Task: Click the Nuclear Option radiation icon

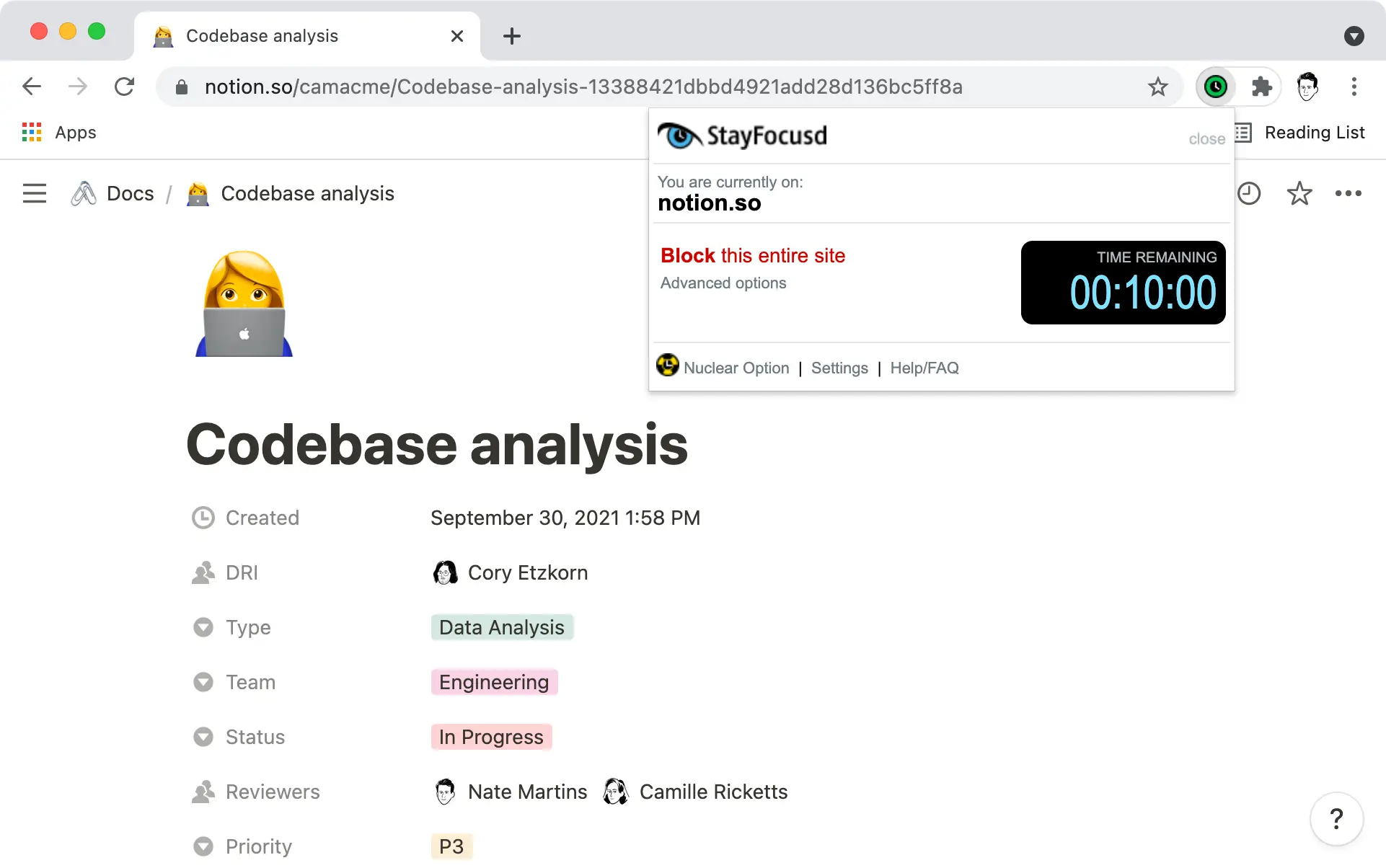Action: (668, 366)
